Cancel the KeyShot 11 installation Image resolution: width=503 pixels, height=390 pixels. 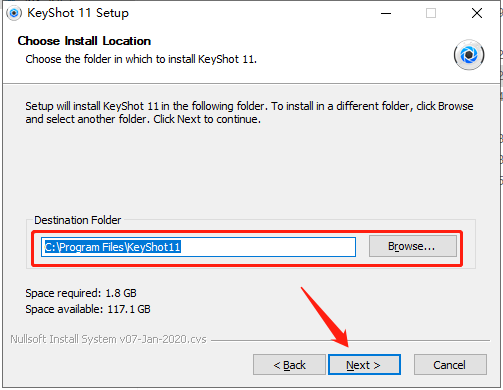coord(450,365)
